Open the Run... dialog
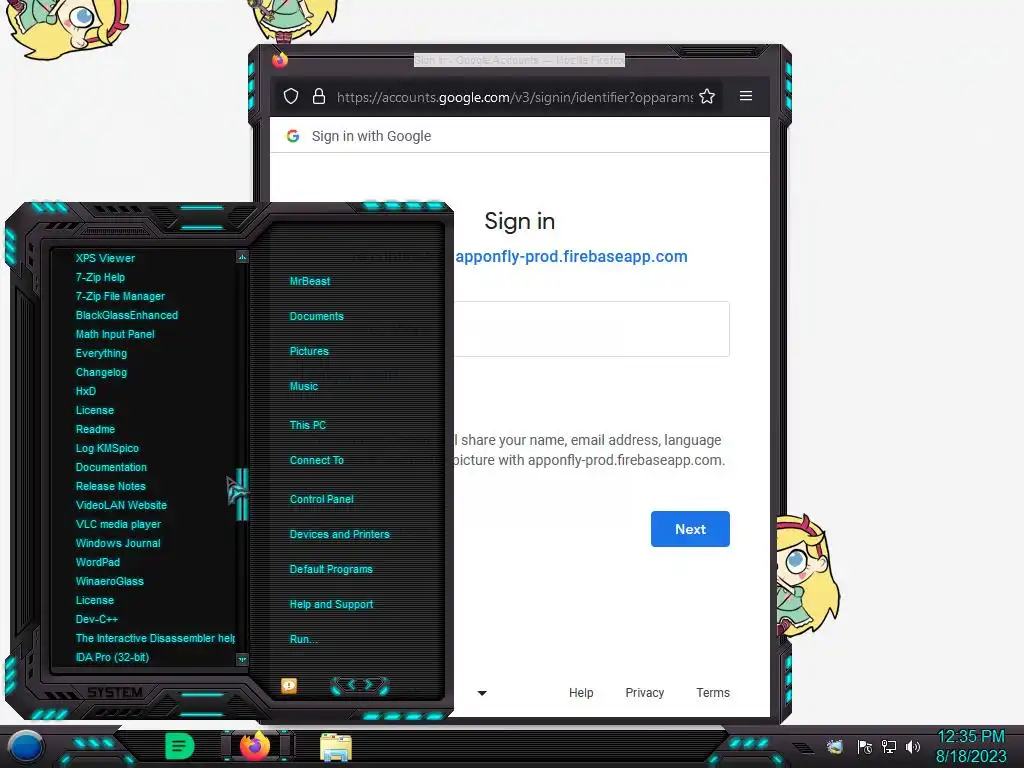The height and width of the screenshot is (768, 1024). tap(304, 639)
